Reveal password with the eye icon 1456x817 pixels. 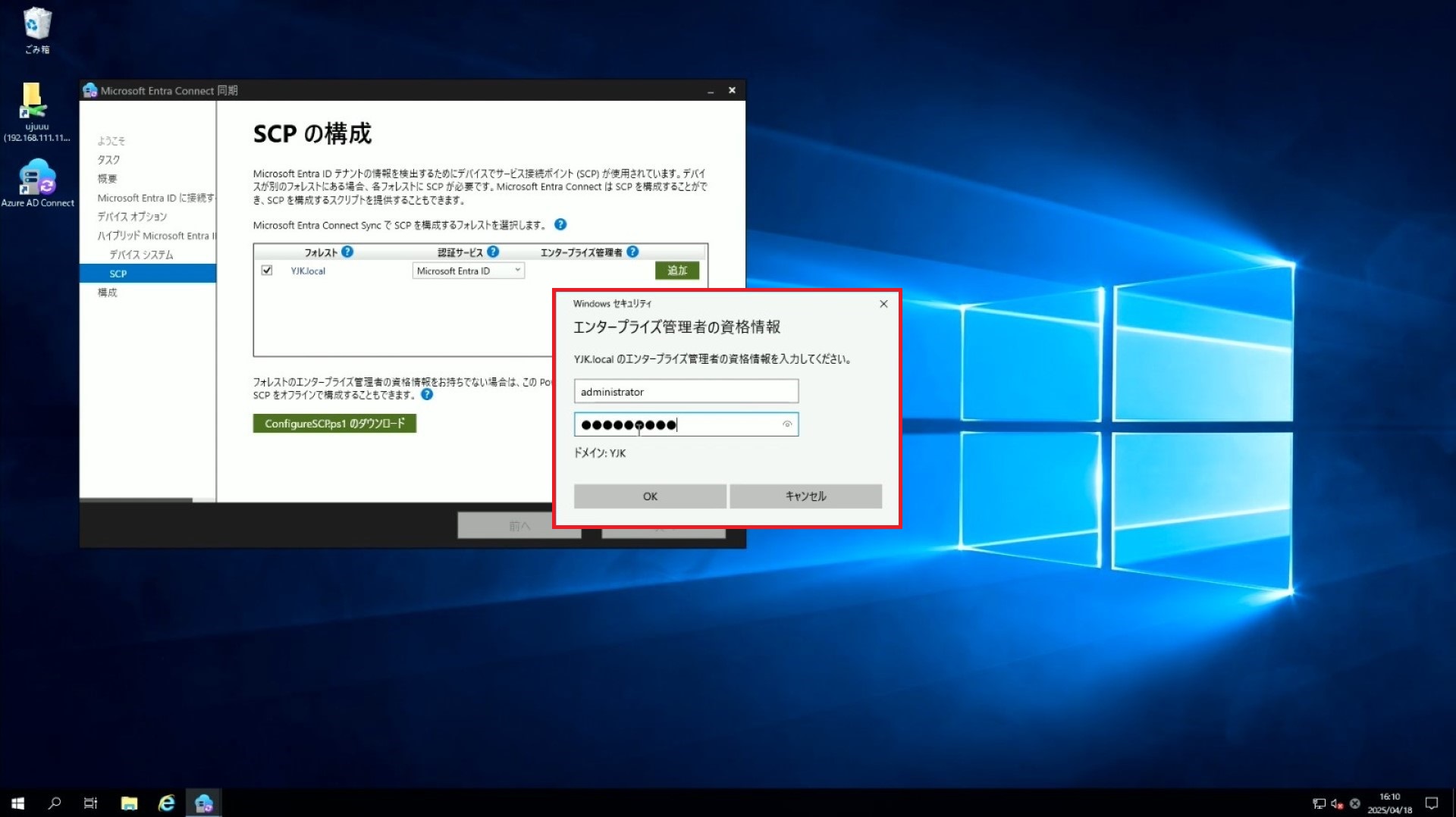click(x=787, y=424)
